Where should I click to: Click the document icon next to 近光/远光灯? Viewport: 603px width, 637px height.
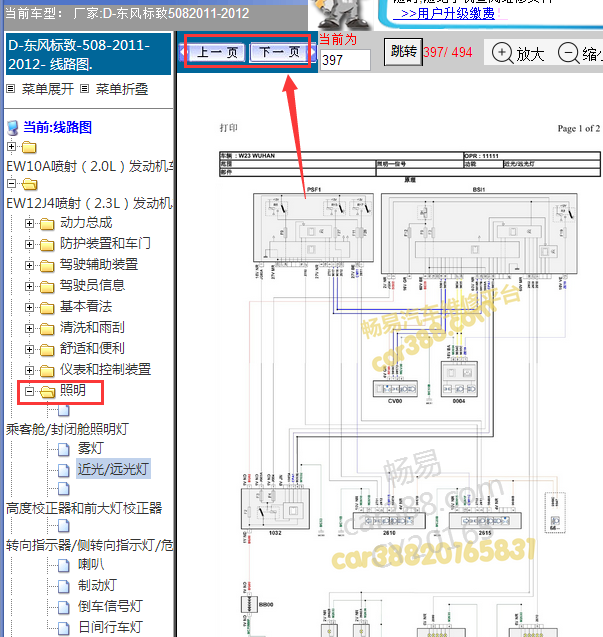tap(64, 470)
